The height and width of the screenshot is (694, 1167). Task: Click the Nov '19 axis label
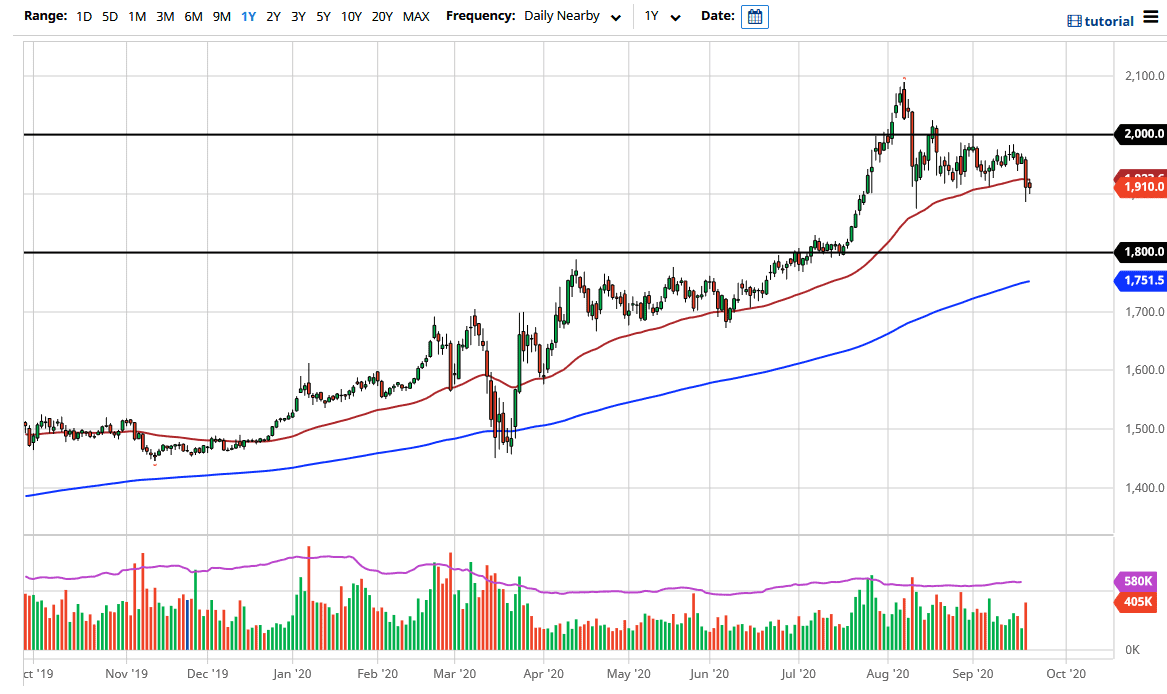pyautogui.click(x=127, y=674)
